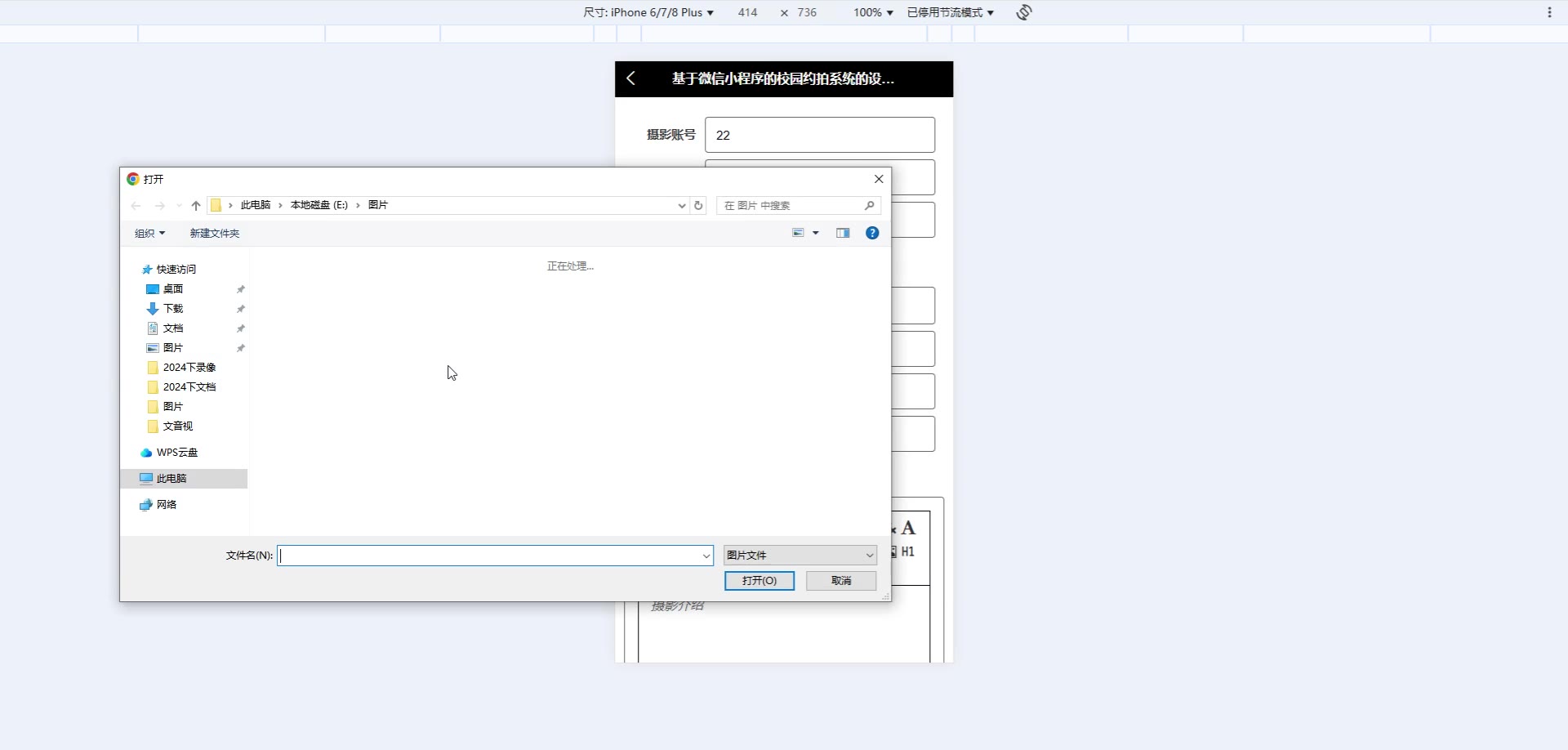The image size is (1568, 750).
Task: Click the change view icon
Action: coord(798,233)
